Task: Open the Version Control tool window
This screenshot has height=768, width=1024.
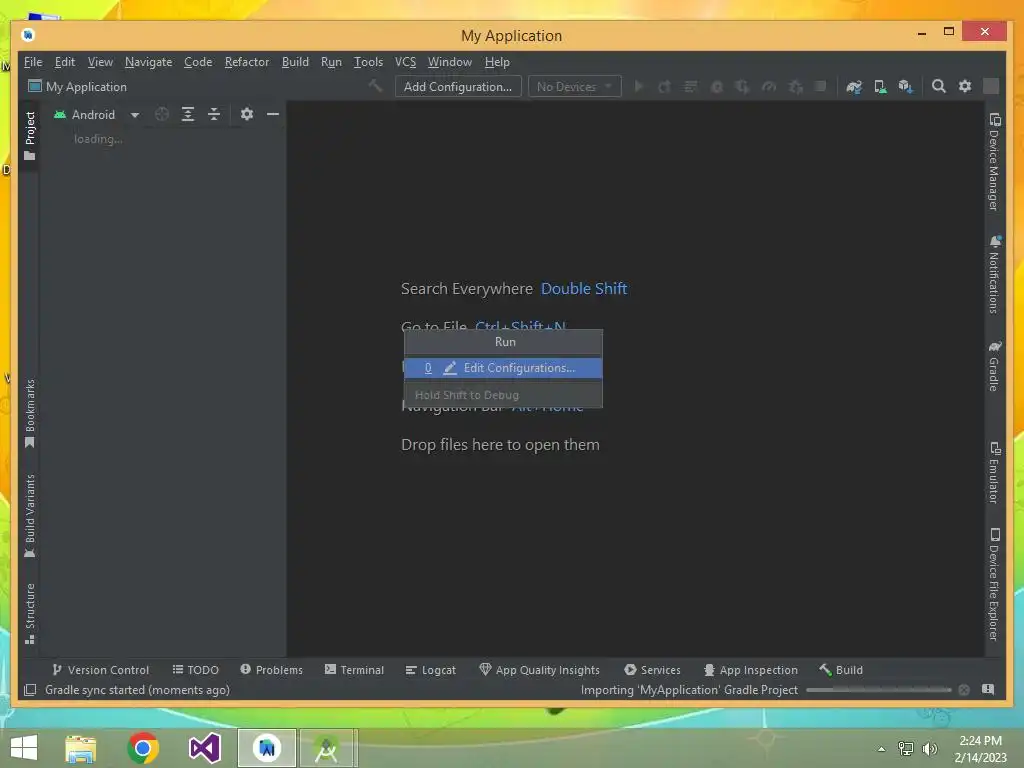Action: (101, 670)
